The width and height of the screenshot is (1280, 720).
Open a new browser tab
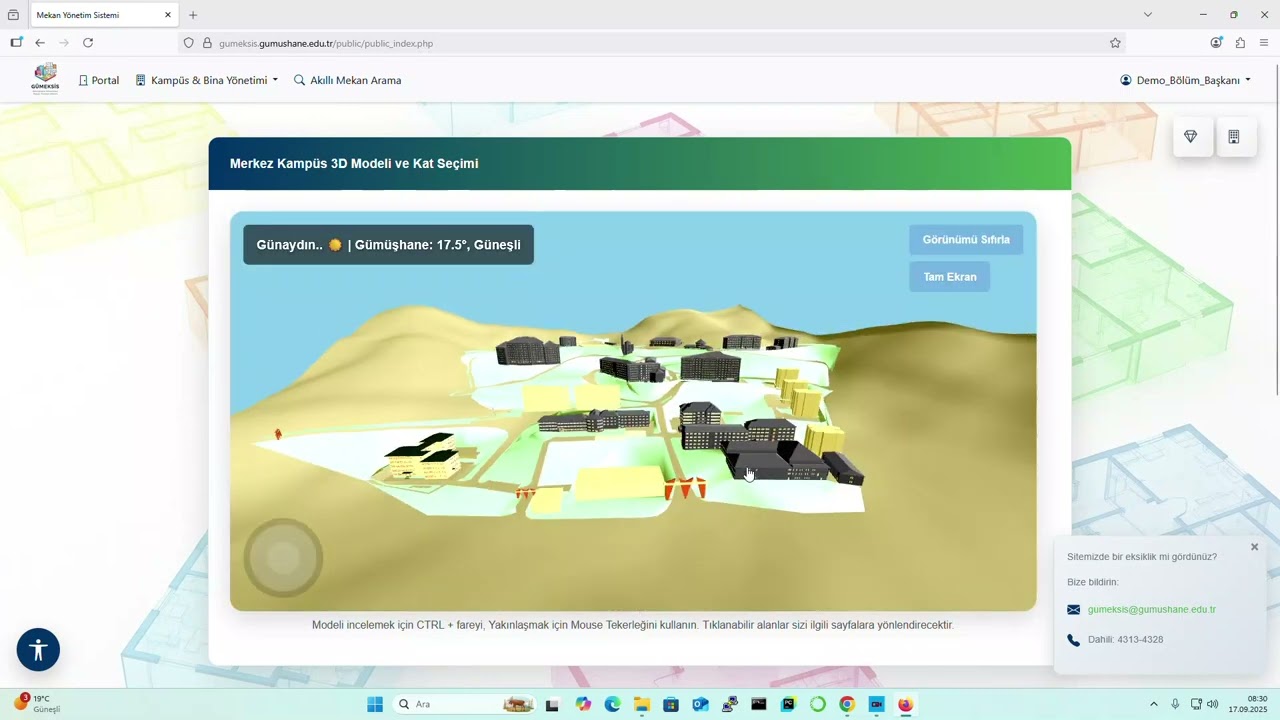coord(193,15)
